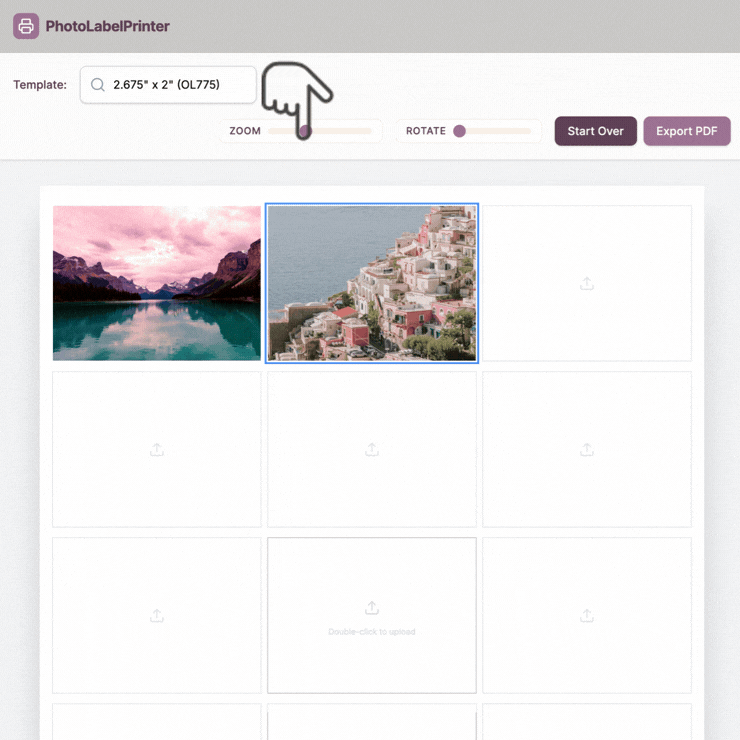
Task: Click the Start Over button
Action: tap(596, 131)
